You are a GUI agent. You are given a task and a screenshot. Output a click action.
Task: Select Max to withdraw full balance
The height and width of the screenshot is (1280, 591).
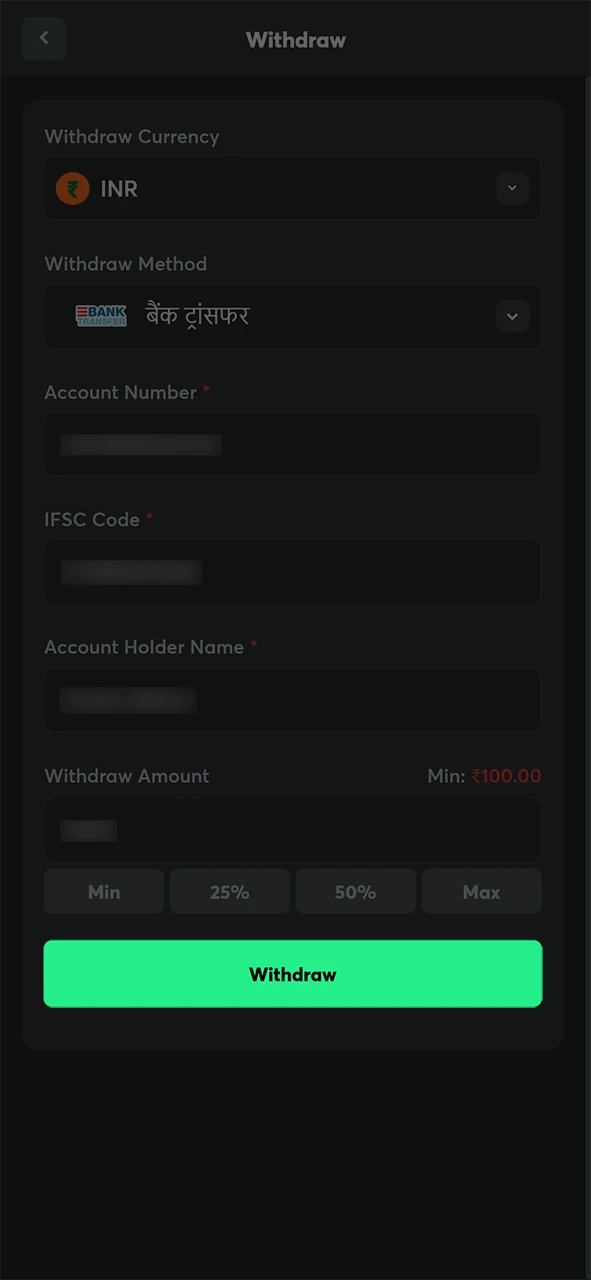(x=481, y=891)
